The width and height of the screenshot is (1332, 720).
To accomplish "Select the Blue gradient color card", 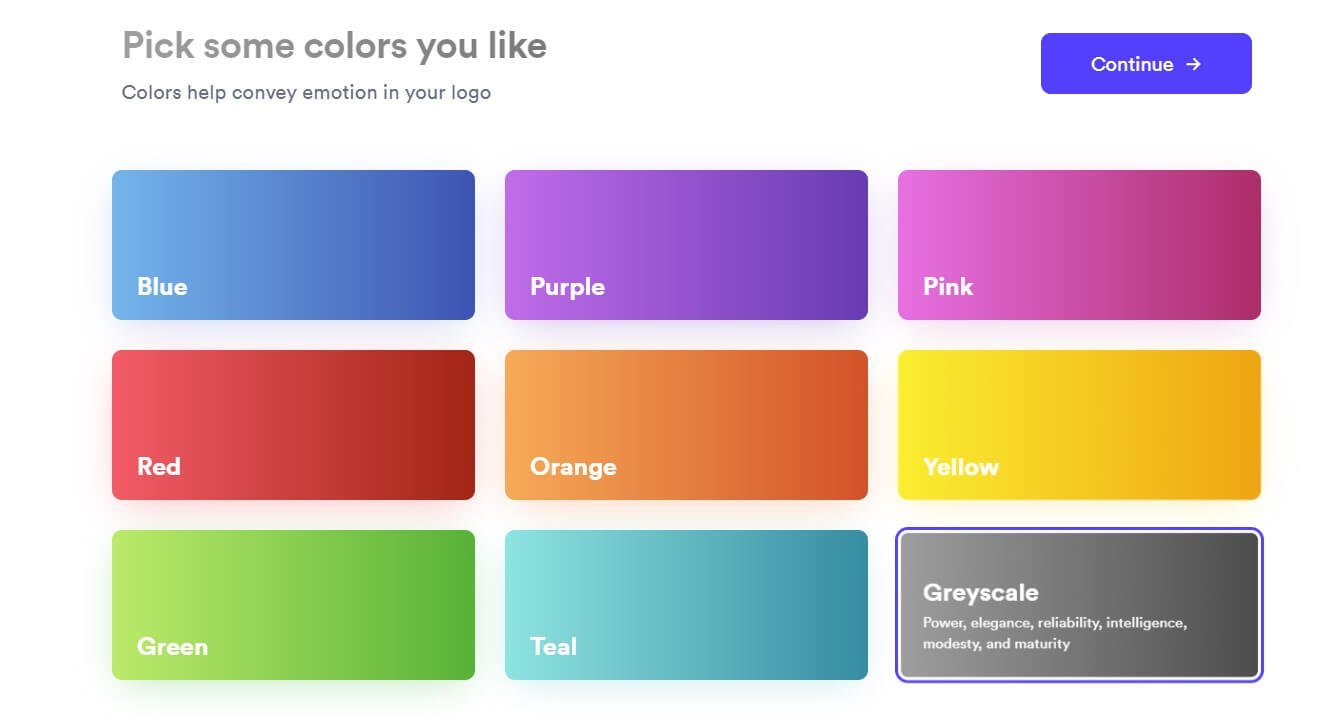I will [x=293, y=245].
